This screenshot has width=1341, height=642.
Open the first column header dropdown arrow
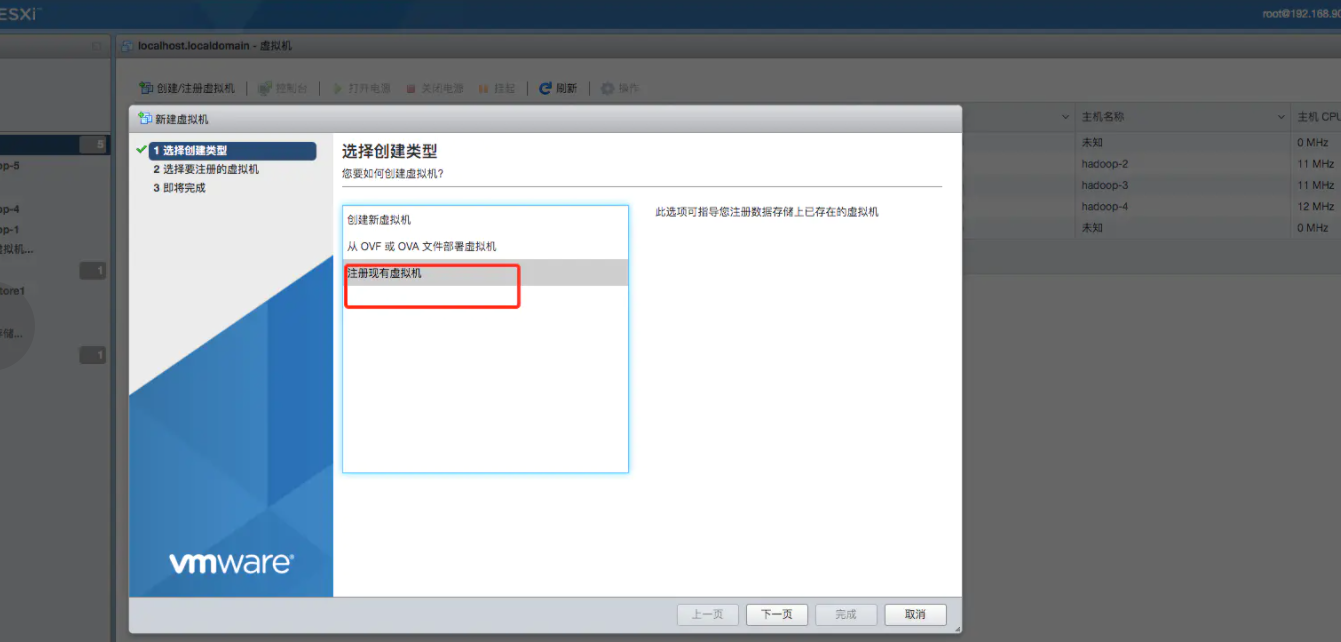point(1065,116)
